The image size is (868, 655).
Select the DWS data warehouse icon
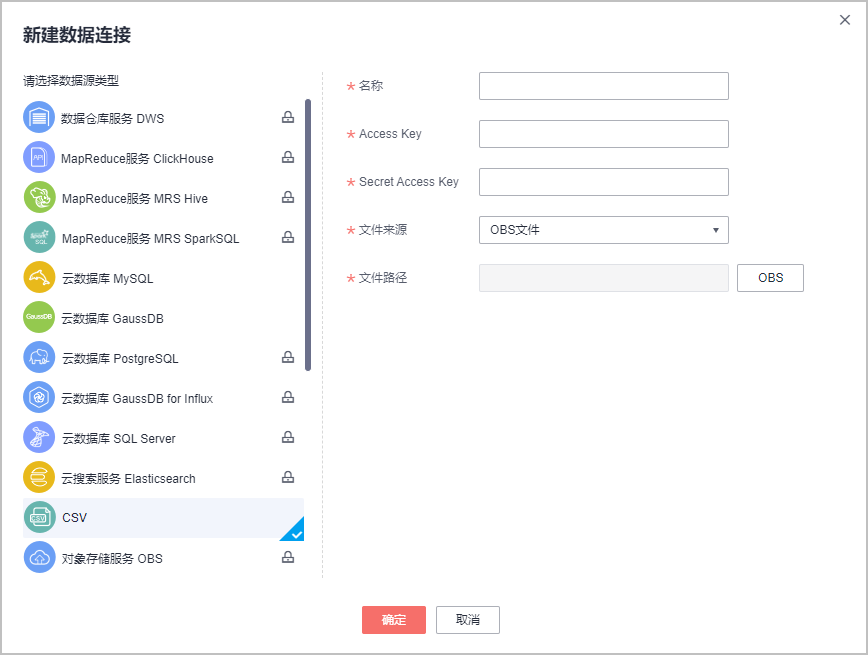[39, 117]
